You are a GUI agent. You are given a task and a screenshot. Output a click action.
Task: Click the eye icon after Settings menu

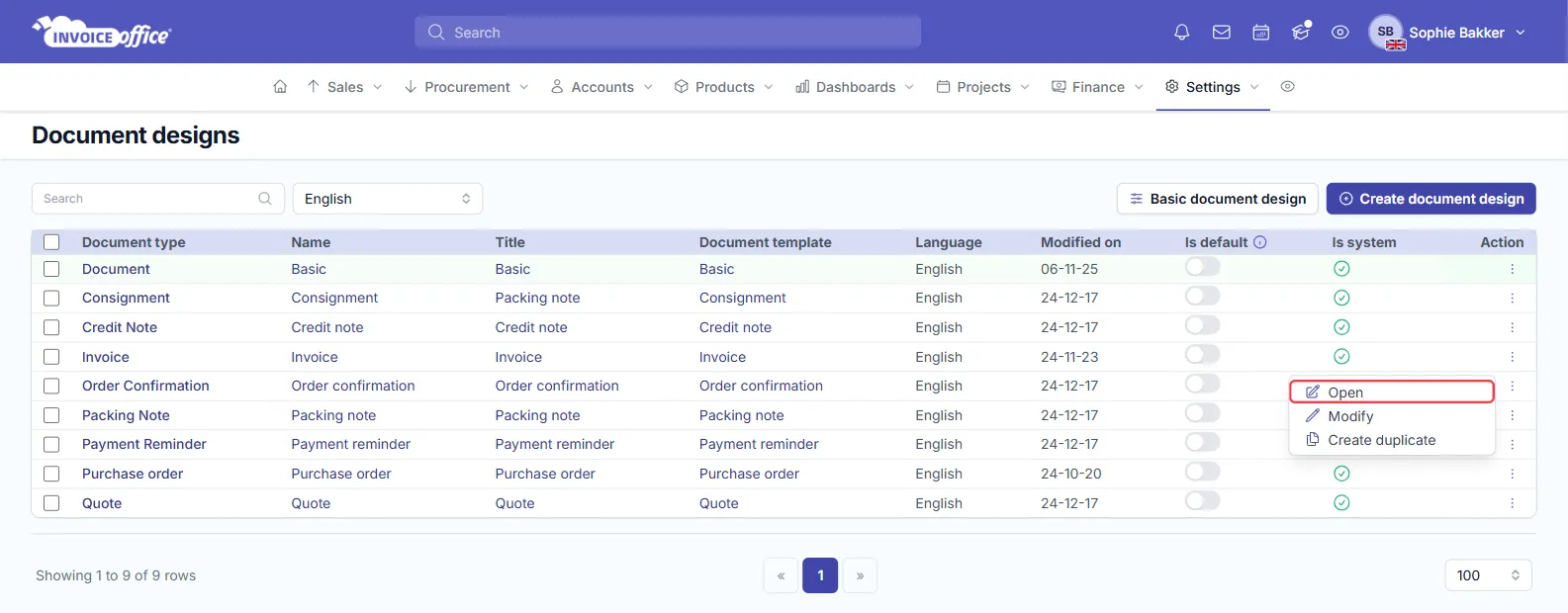[x=1287, y=87]
